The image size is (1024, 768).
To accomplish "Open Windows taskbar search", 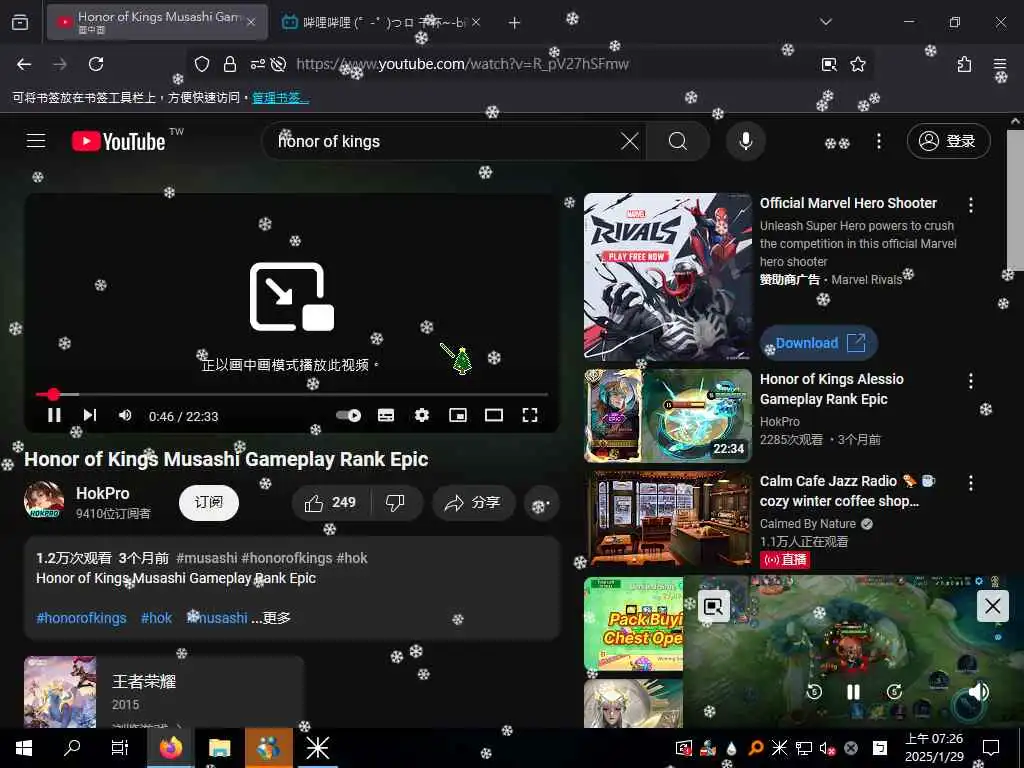I will 72,748.
